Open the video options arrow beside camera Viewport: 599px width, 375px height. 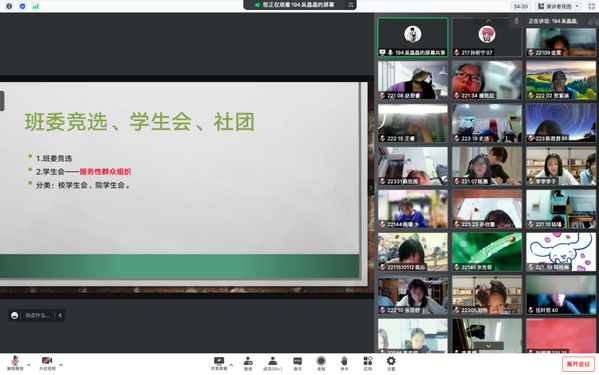pyautogui.click(x=61, y=365)
